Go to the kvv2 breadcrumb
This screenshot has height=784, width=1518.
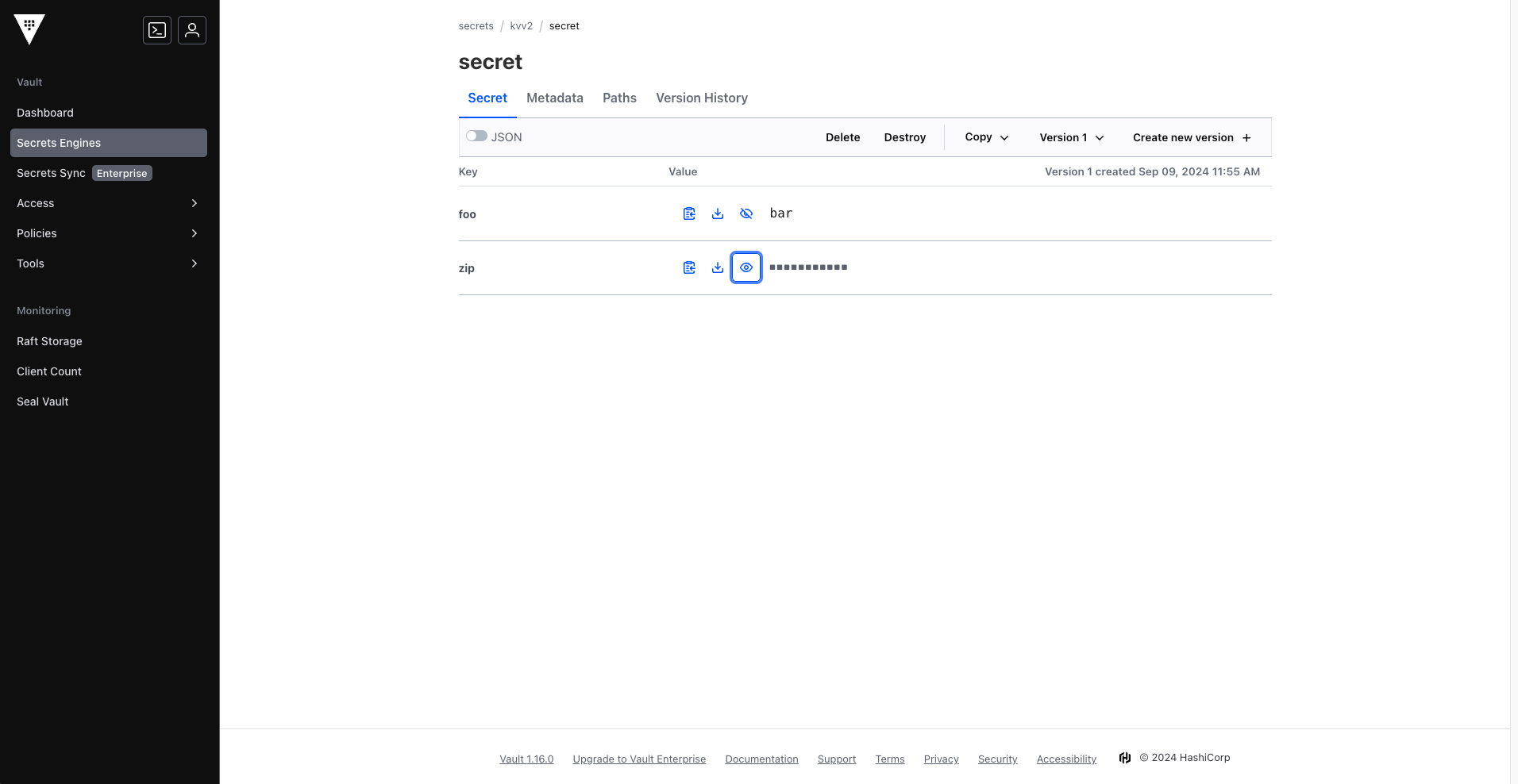tap(521, 26)
